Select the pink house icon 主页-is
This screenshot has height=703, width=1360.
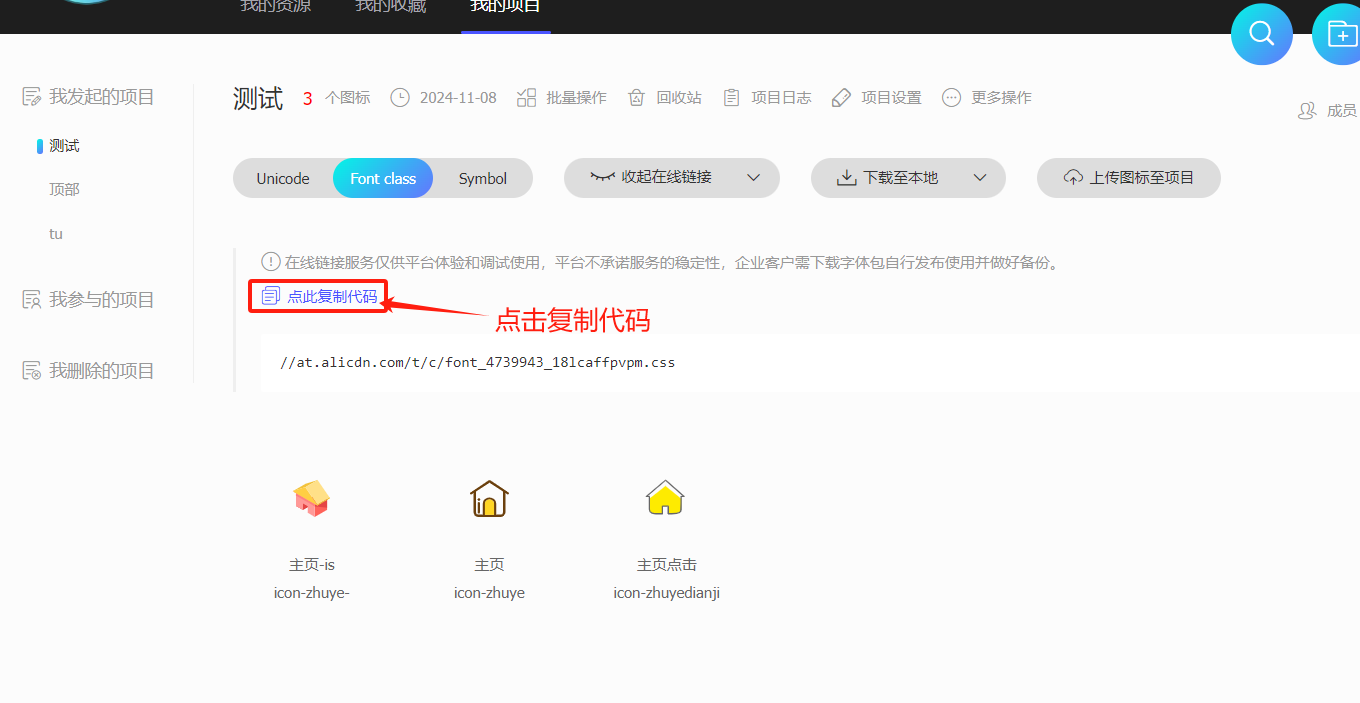311,497
